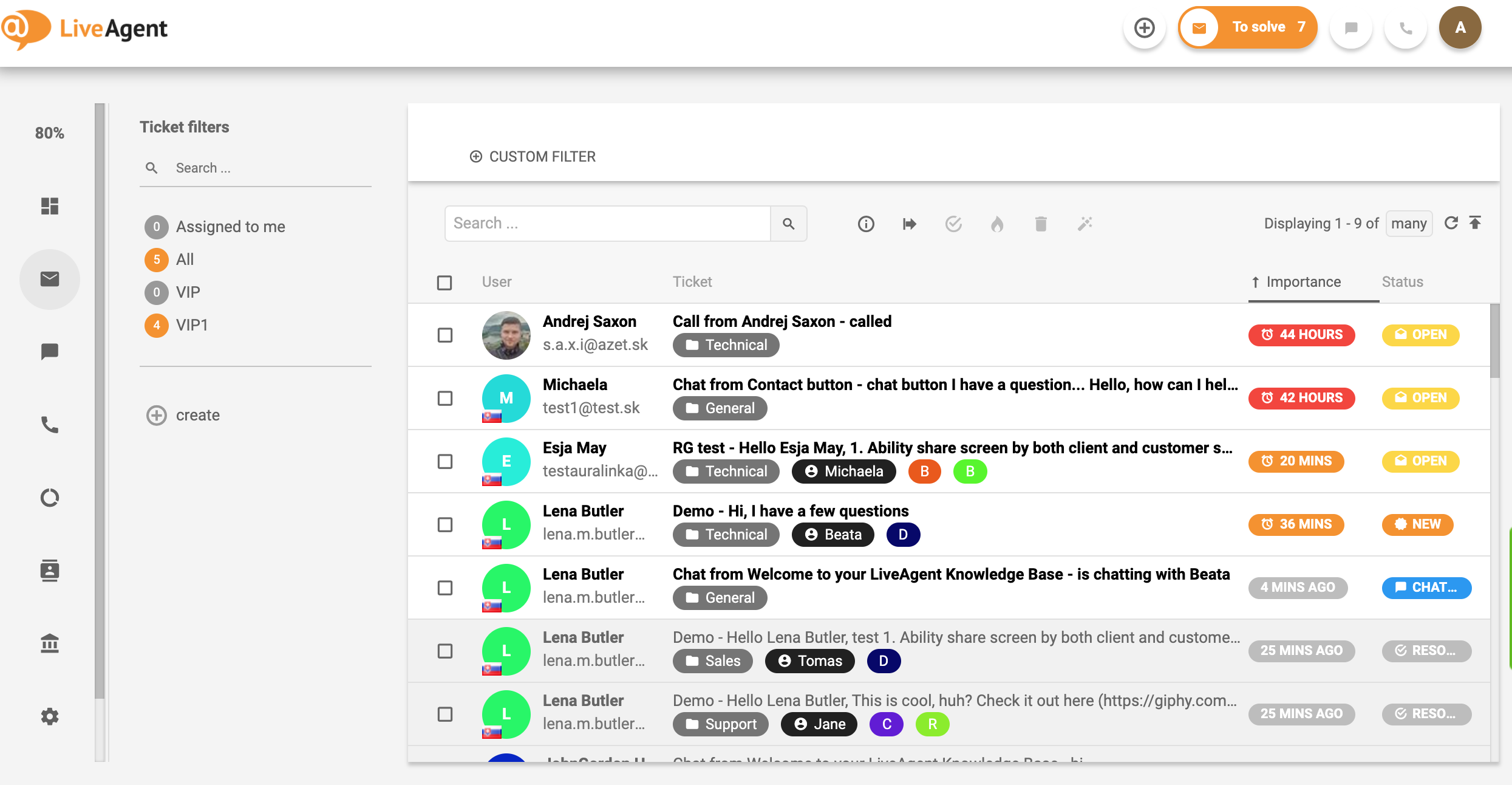Delete selected tickets using trash icon

(x=1041, y=224)
